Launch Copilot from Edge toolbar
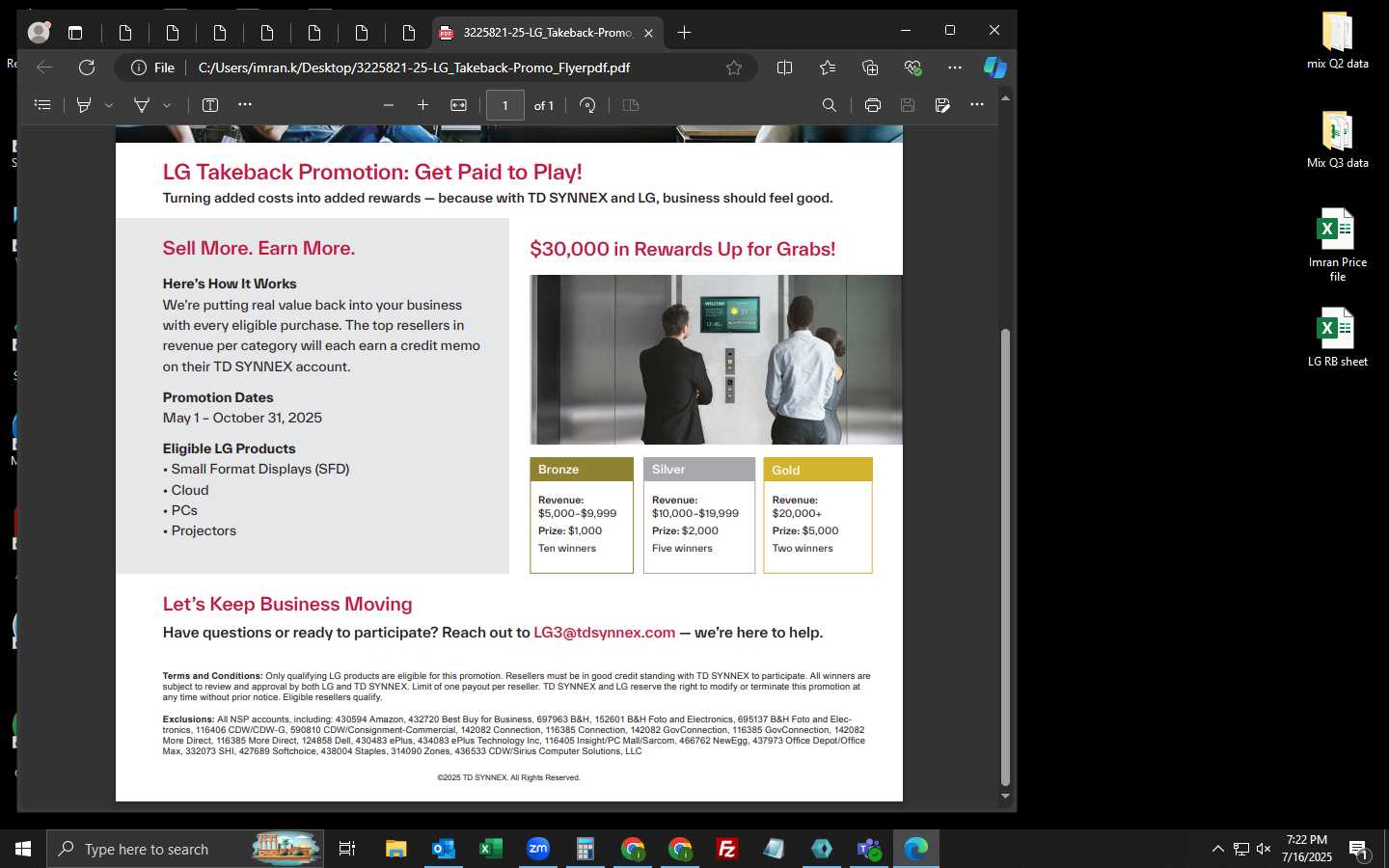Viewport: 1389px width, 868px height. click(995, 68)
